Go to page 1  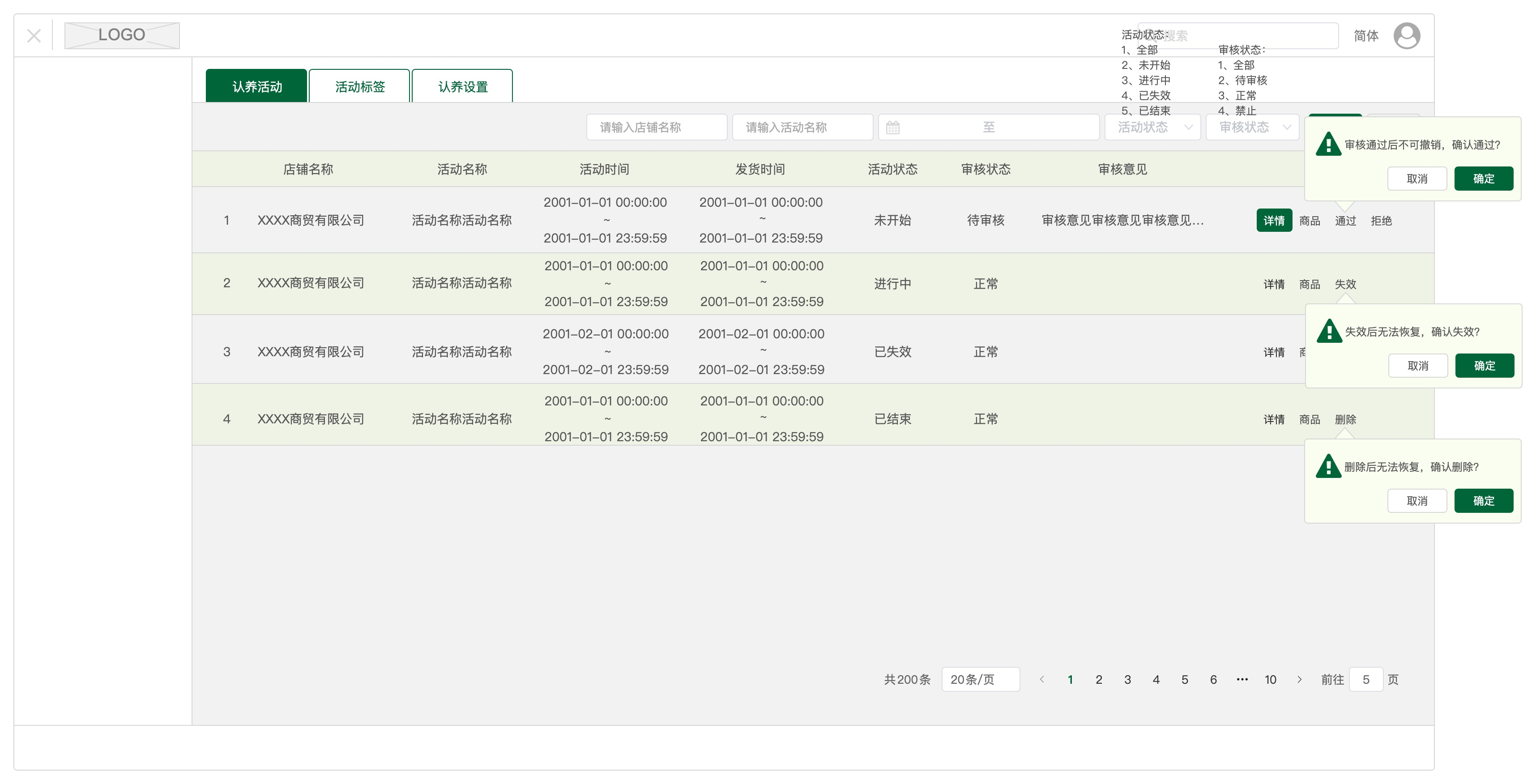(1070, 680)
